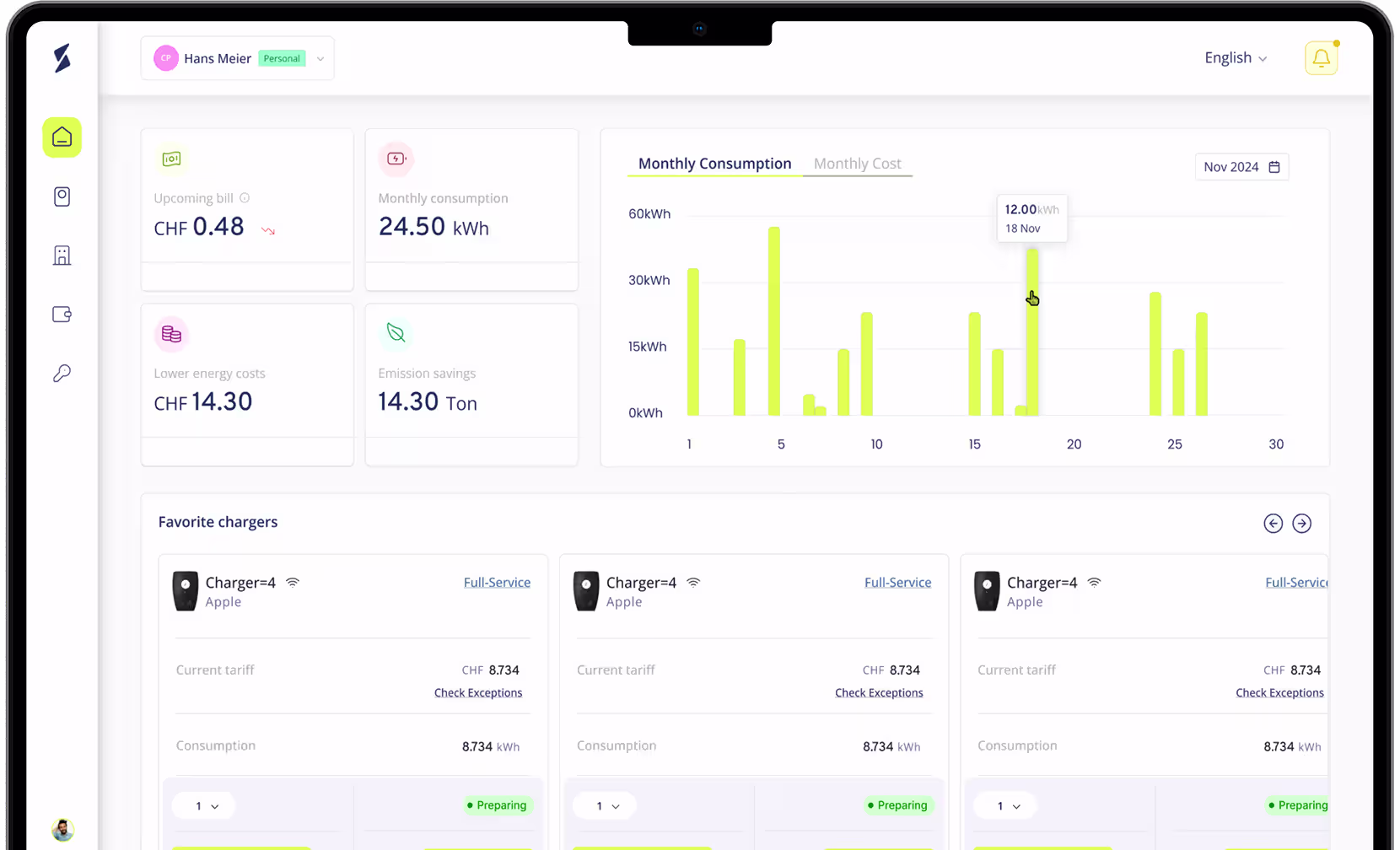Click the highlighted 18 Nov chart bar
Image resolution: width=1400 pixels, height=850 pixels.
pyautogui.click(x=1032, y=332)
